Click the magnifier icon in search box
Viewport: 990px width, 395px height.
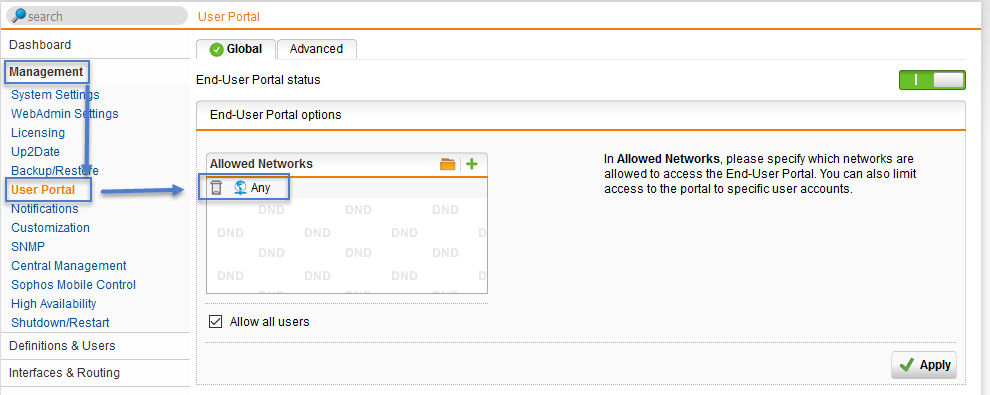(x=19, y=15)
